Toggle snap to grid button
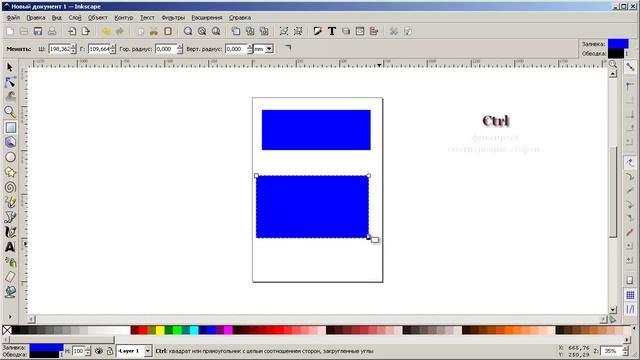 [630, 295]
